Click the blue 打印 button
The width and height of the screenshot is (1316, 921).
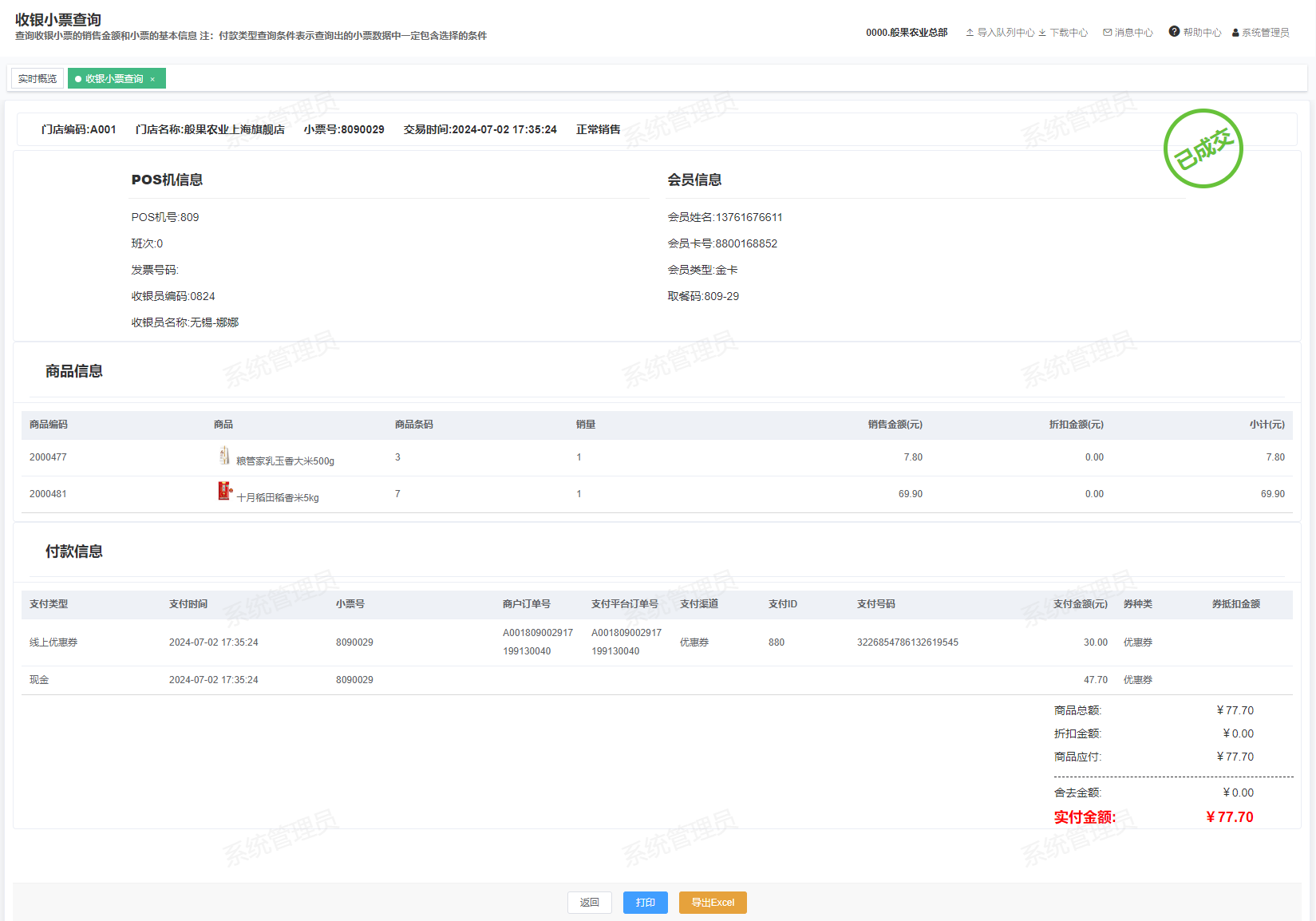click(x=645, y=903)
